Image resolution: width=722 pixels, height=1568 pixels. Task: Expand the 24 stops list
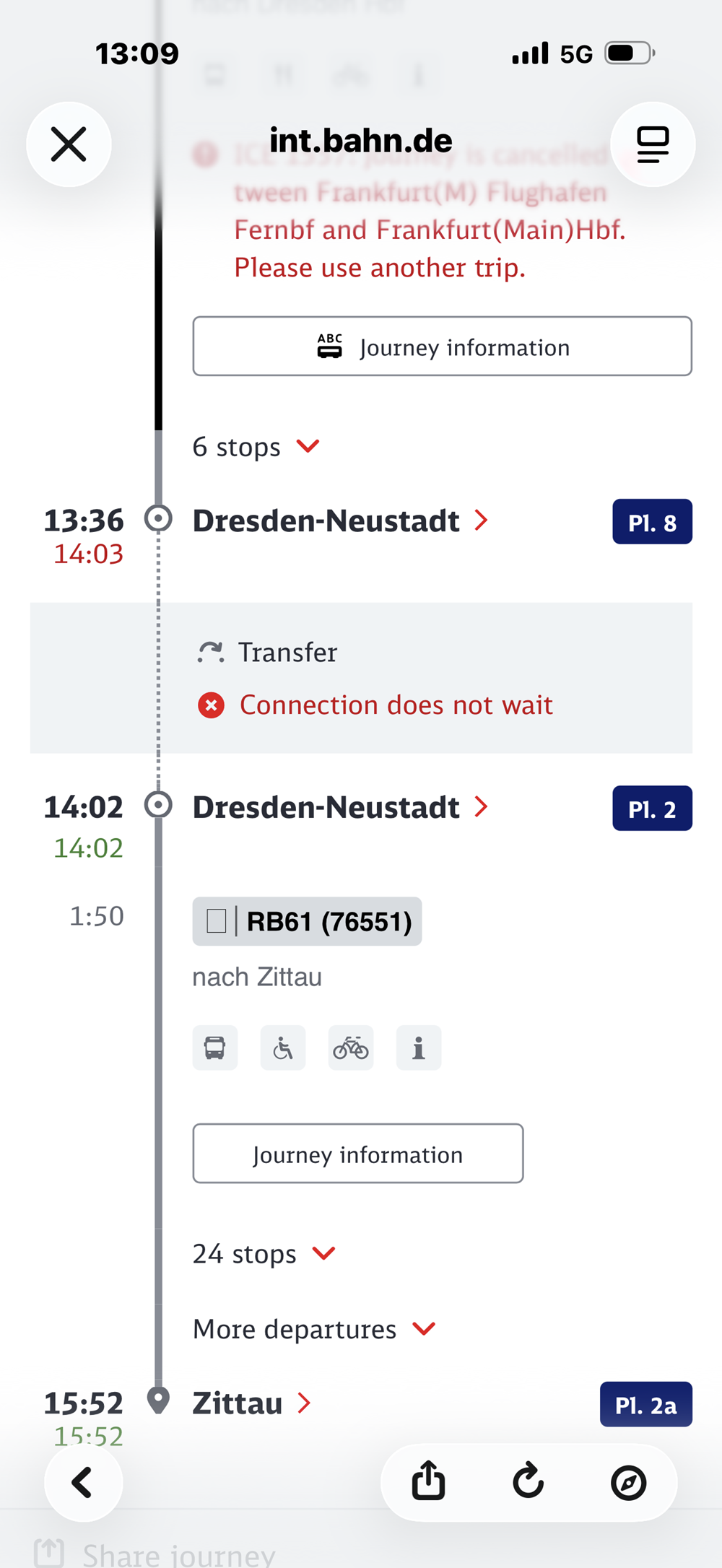264,1254
